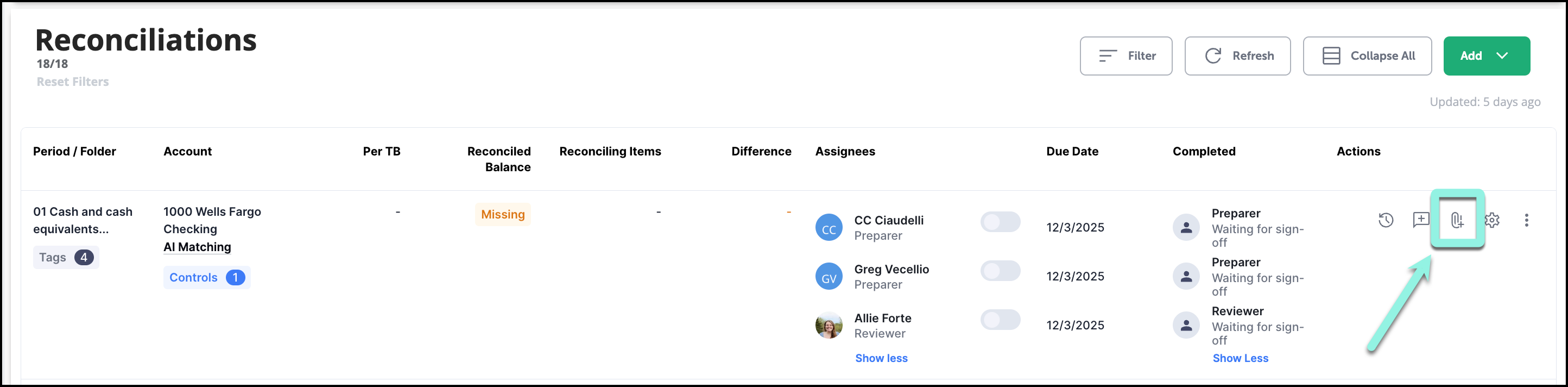Click the CC Ciaudelli avatar icon
This screenshot has width=1568, height=387.
click(829, 228)
